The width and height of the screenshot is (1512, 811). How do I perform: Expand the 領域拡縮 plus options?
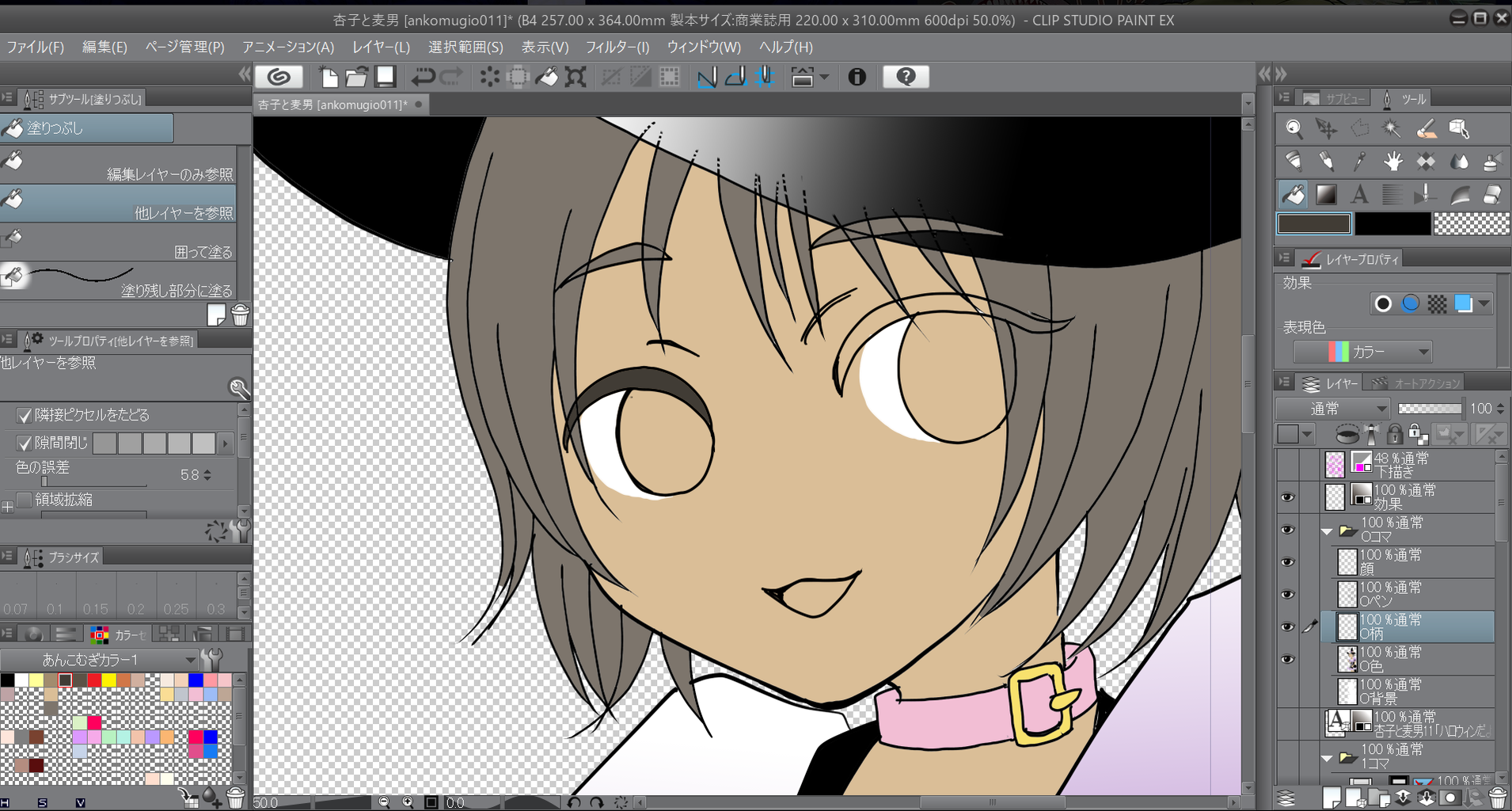7,507
